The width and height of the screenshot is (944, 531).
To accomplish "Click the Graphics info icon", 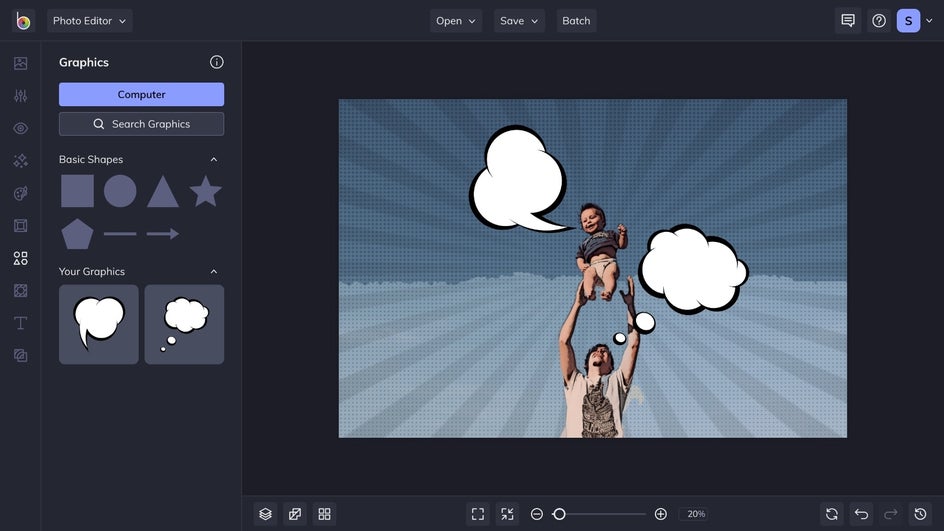I will tap(217, 62).
